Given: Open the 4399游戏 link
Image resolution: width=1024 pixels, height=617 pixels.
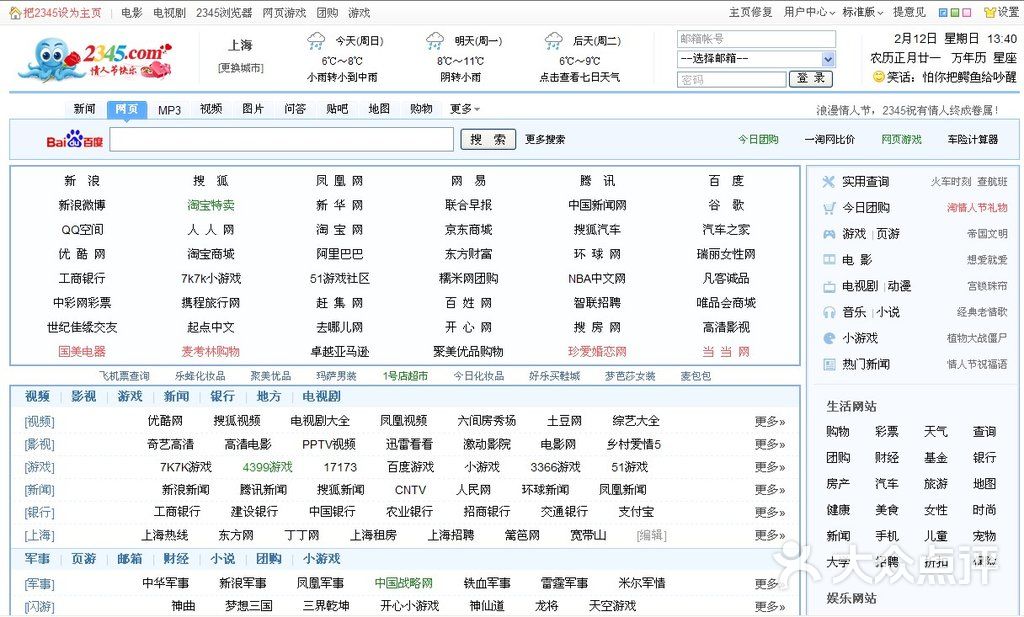Looking at the screenshot, I should (x=267, y=467).
